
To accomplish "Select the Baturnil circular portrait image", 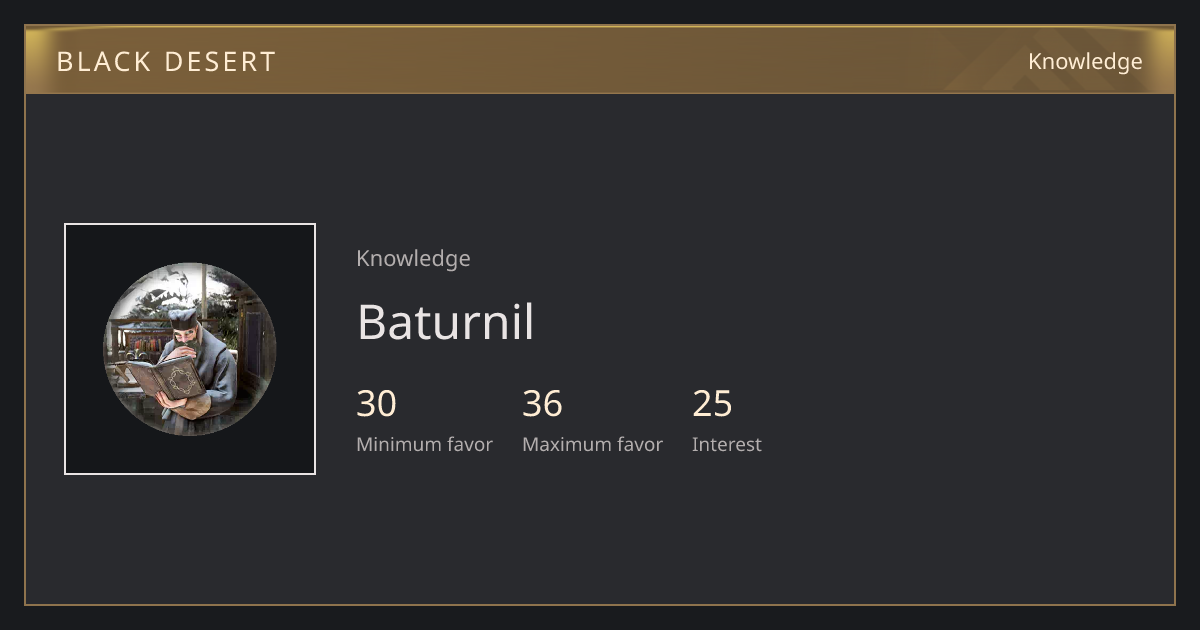I will [x=190, y=349].
